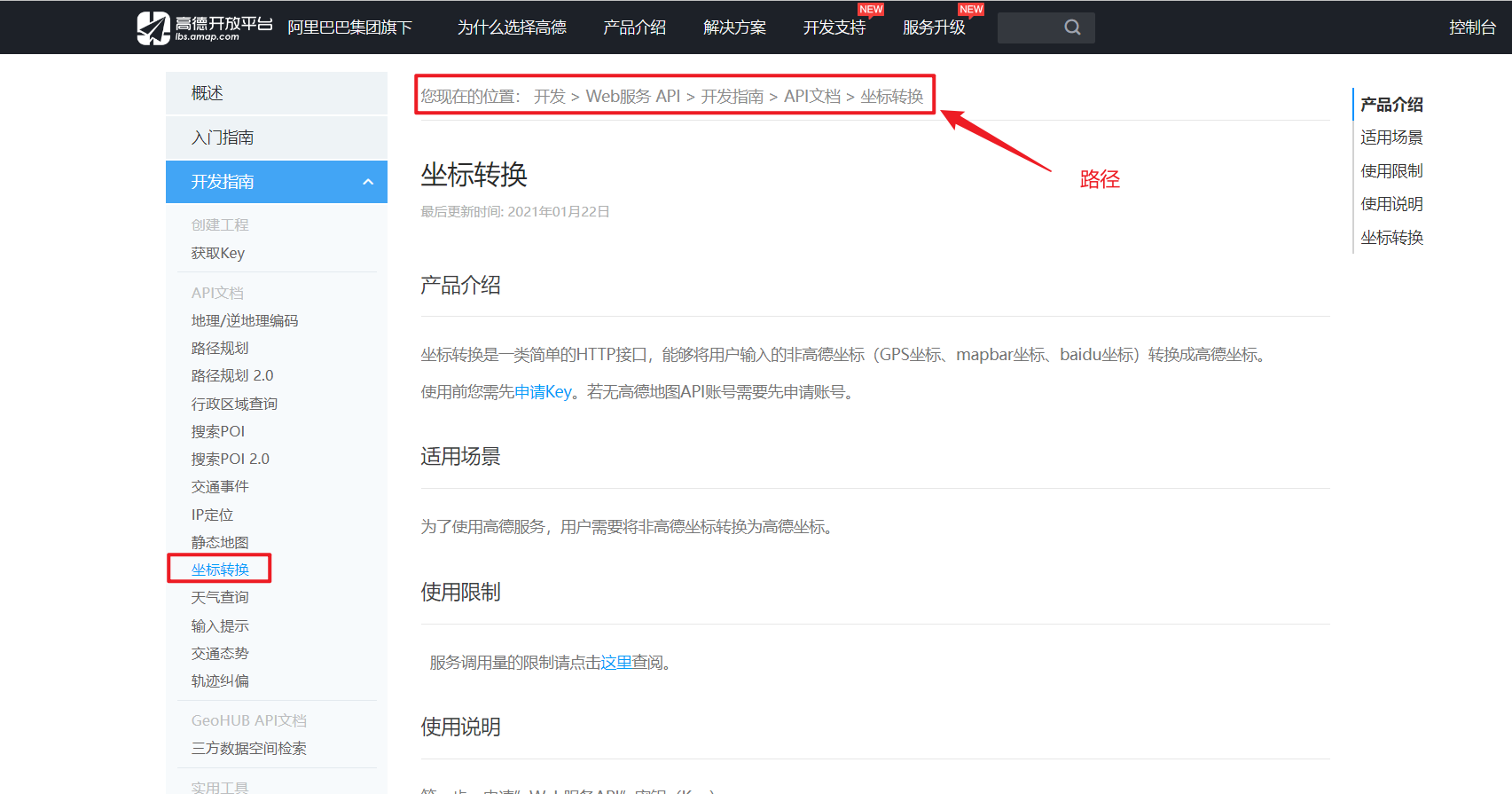Click the AMap open platform logo

tap(205, 28)
